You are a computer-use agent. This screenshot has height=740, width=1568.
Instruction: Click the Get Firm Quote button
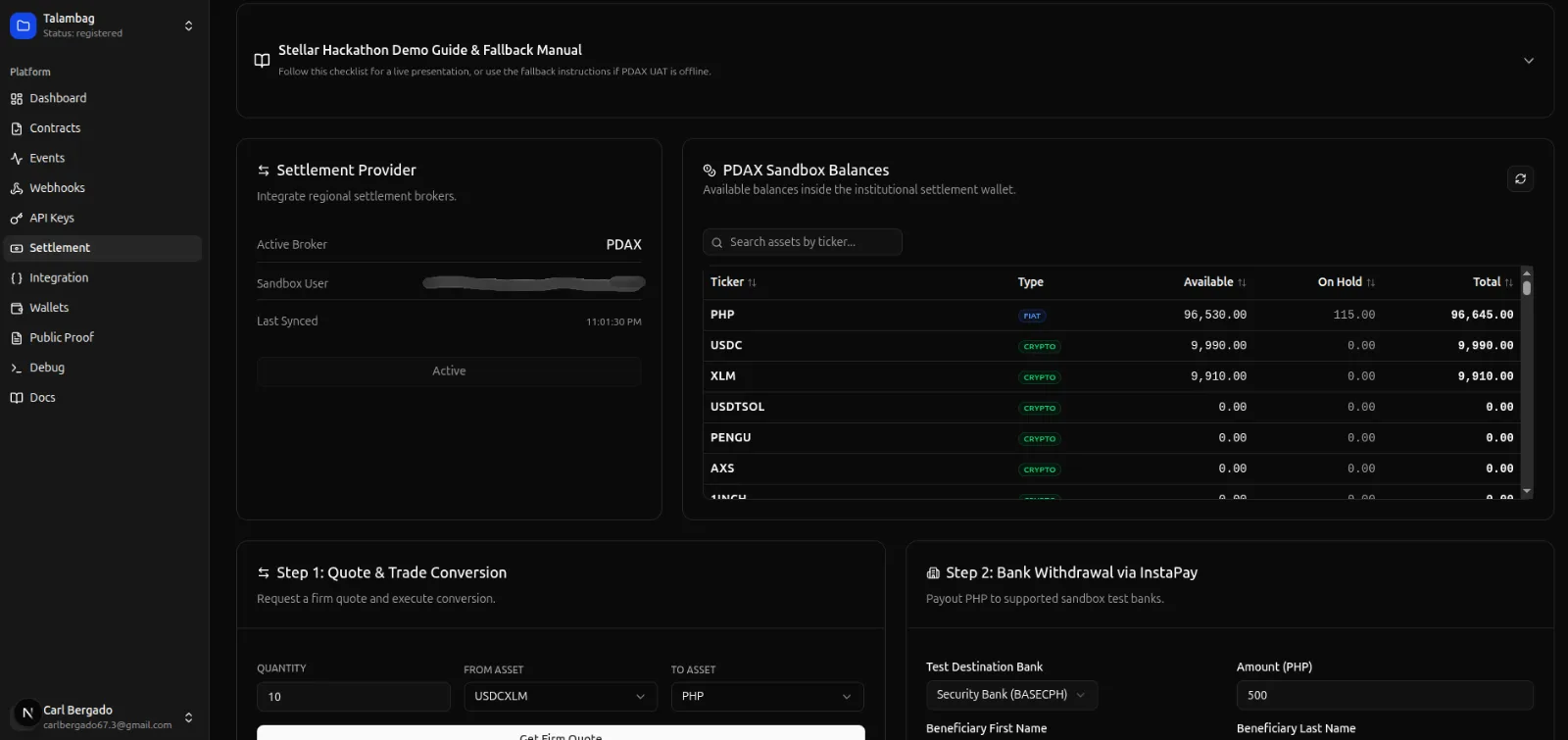561,733
